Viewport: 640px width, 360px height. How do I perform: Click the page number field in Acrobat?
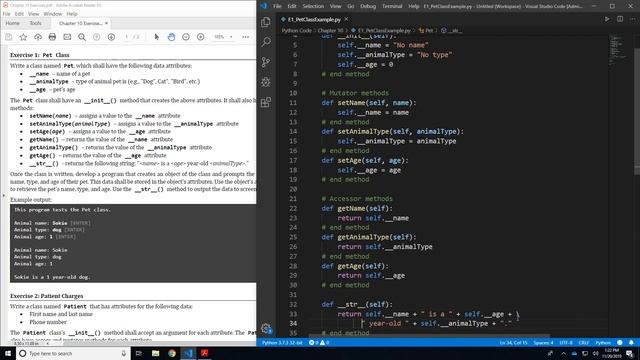(x=127, y=37)
